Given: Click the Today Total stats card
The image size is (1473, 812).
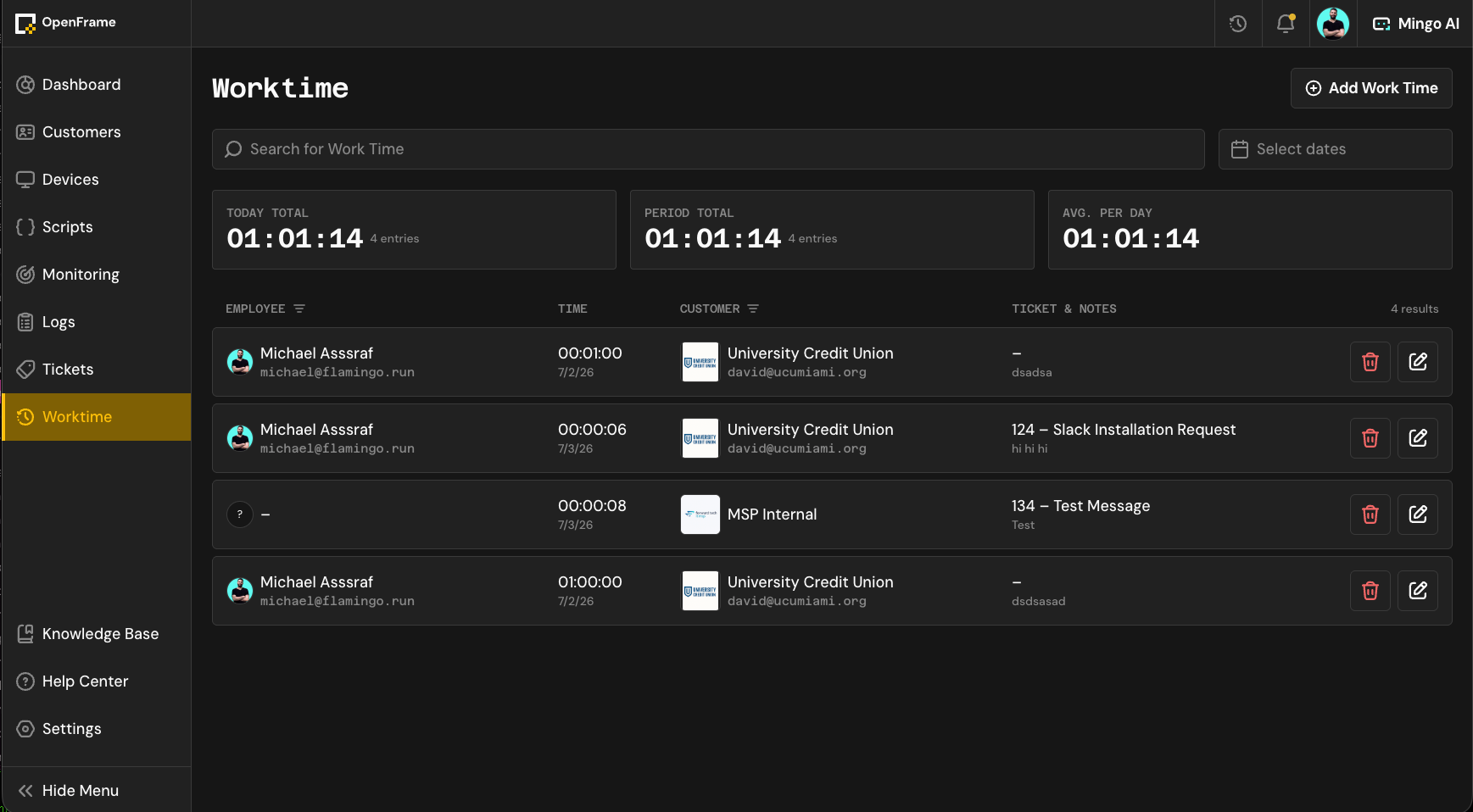Looking at the screenshot, I should pos(414,230).
